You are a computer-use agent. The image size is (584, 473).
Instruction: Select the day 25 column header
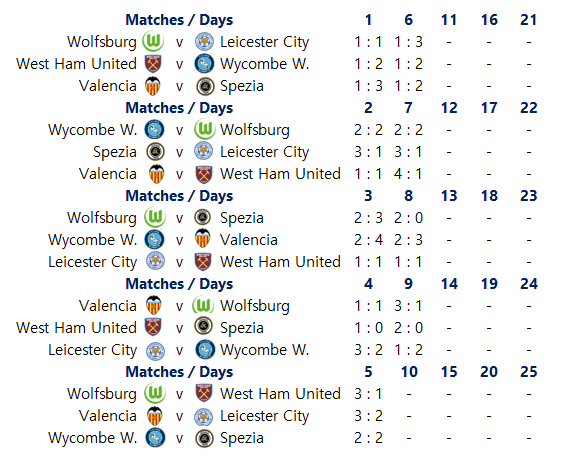click(x=529, y=372)
